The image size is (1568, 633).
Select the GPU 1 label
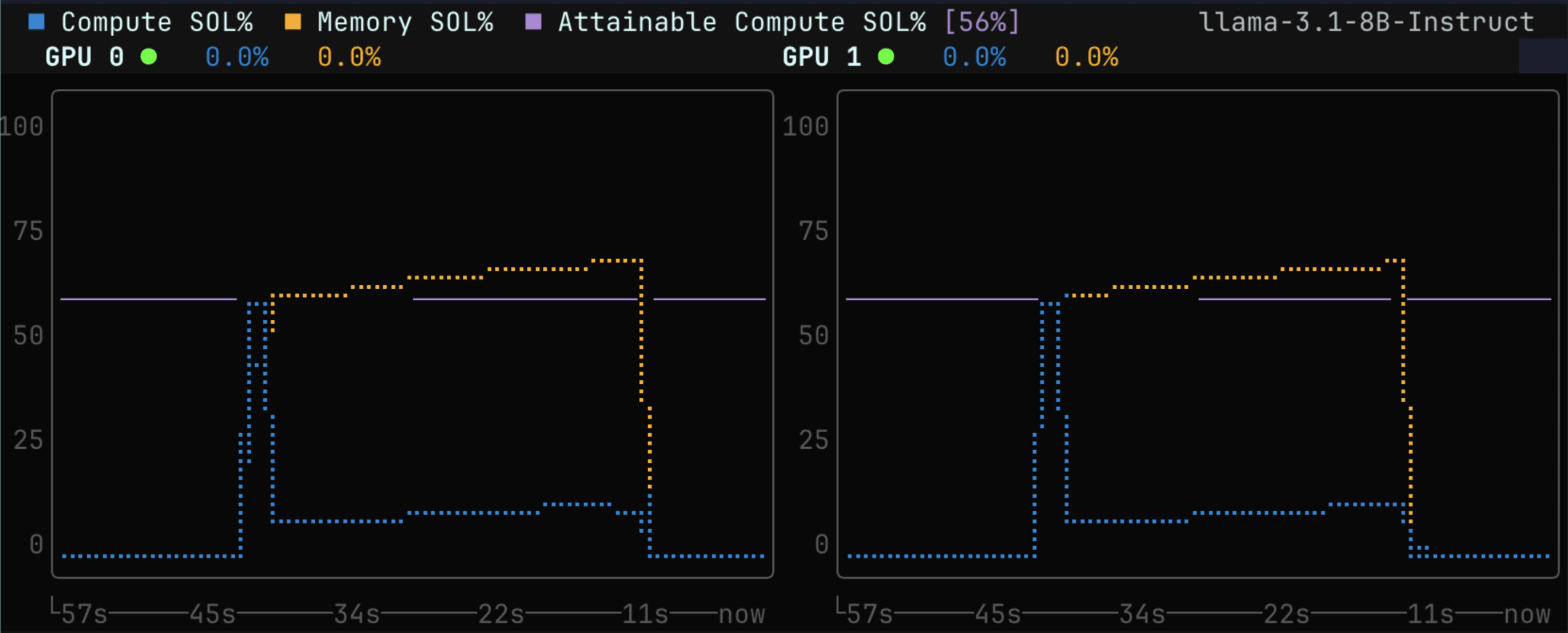pos(821,57)
